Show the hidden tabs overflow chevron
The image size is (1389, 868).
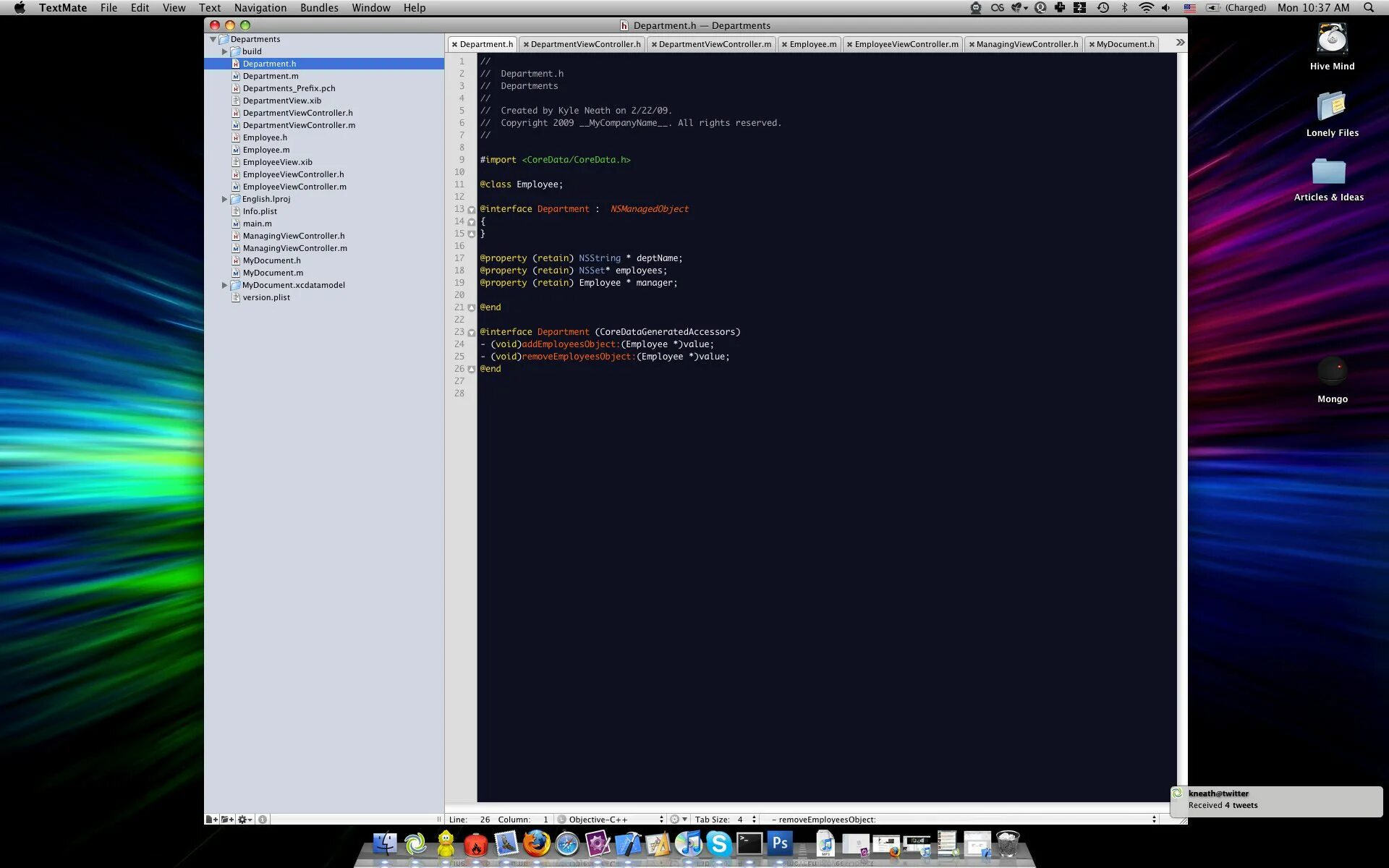[1180, 43]
